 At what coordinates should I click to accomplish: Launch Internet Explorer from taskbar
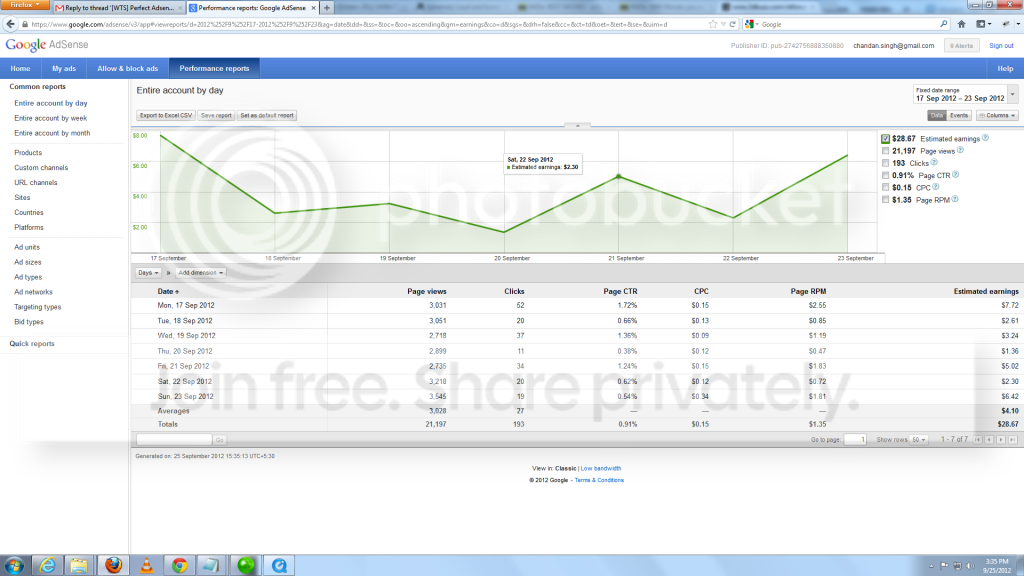tap(47, 565)
